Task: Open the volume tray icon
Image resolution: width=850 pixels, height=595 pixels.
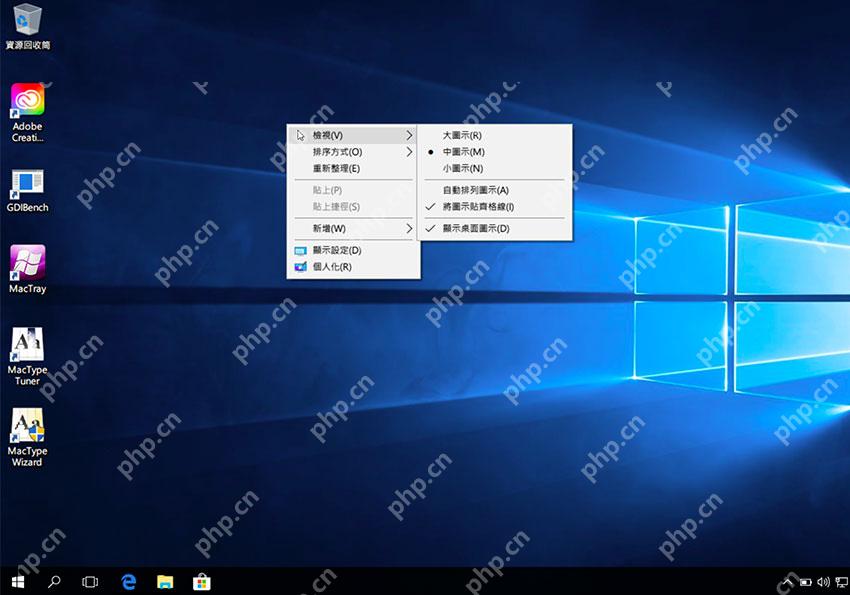Action: pyautogui.click(x=823, y=582)
